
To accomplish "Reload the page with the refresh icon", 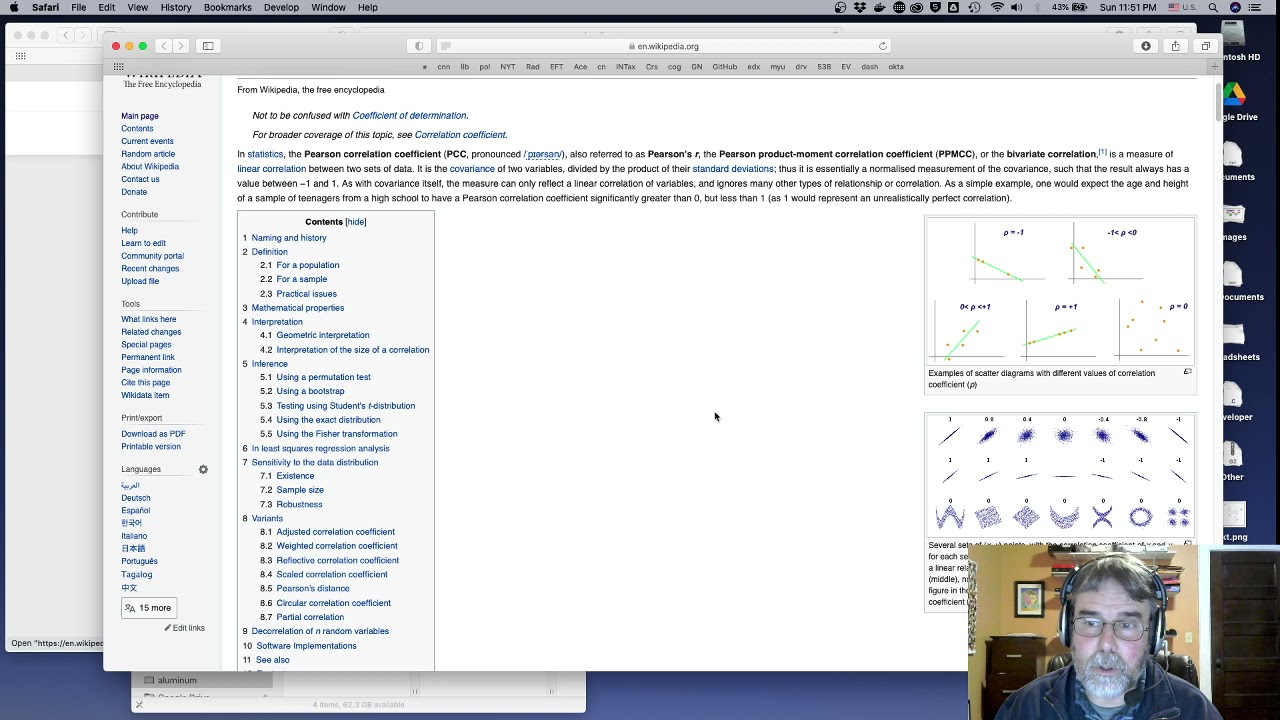I will [883, 46].
